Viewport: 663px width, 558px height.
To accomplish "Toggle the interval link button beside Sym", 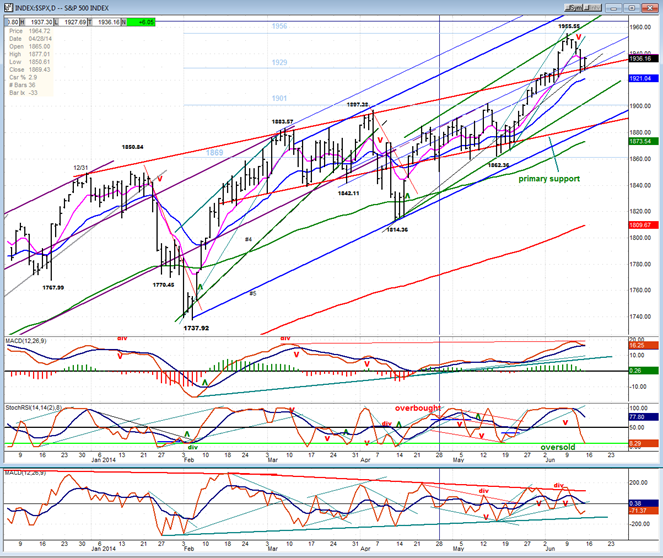I will [x=592, y=8].
